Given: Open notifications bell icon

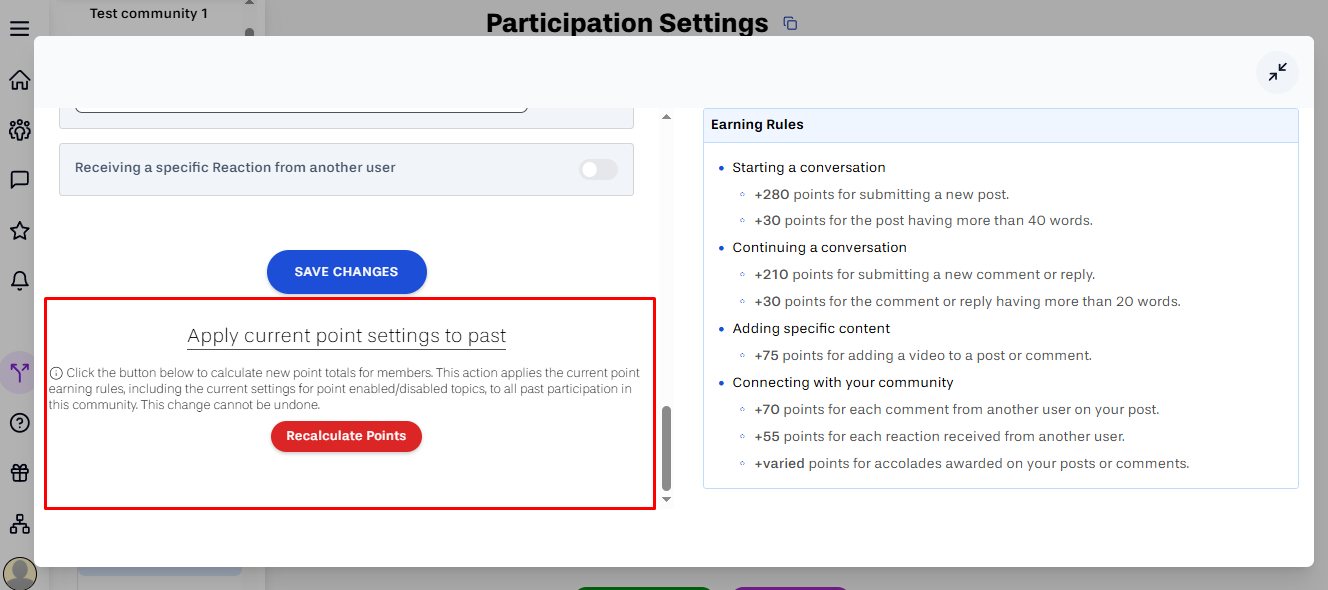Looking at the screenshot, I should 19,281.
